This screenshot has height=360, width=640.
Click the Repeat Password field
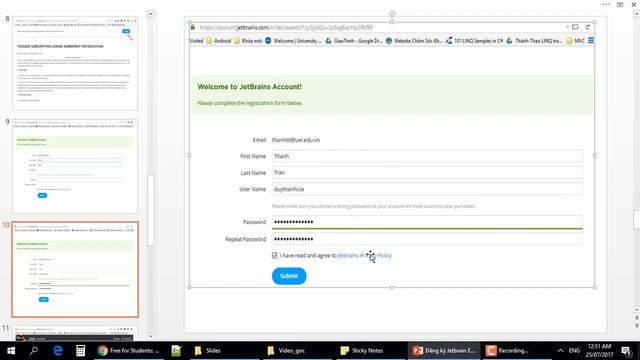[x=427, y=239]
